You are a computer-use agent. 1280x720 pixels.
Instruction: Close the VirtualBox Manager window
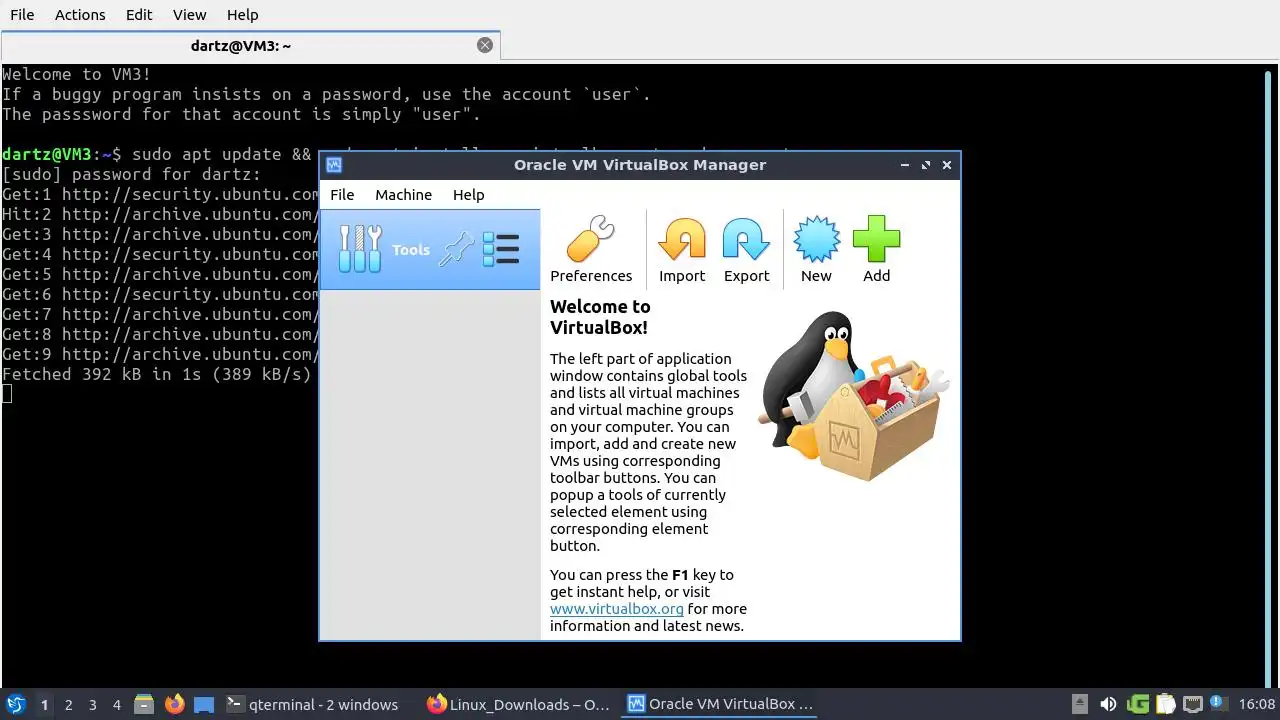click(x=947, y=165)
